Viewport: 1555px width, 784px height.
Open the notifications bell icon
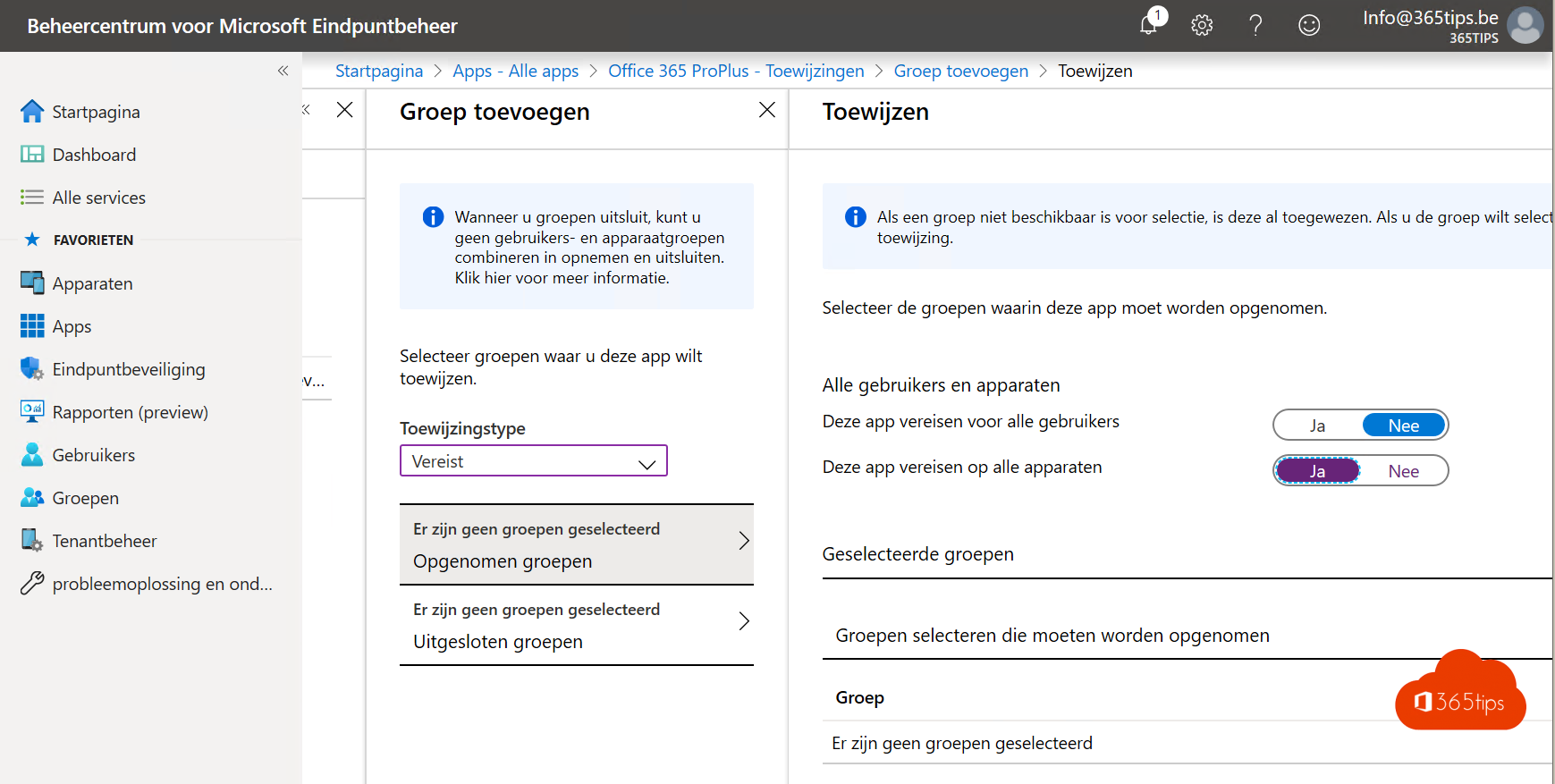point(1149,25)
